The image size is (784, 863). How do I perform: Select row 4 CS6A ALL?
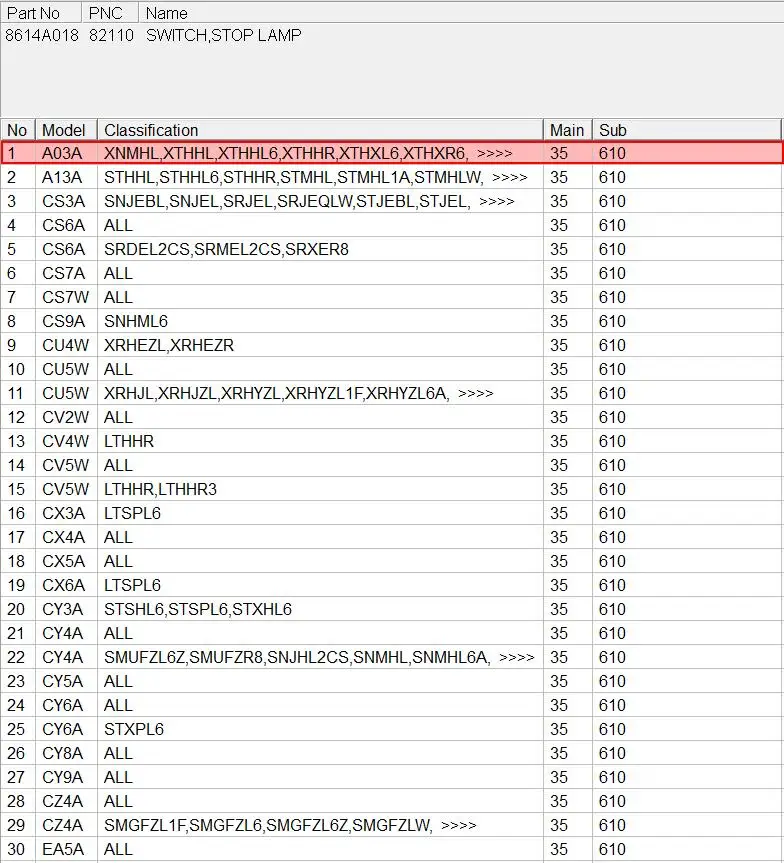click(391, 225)
